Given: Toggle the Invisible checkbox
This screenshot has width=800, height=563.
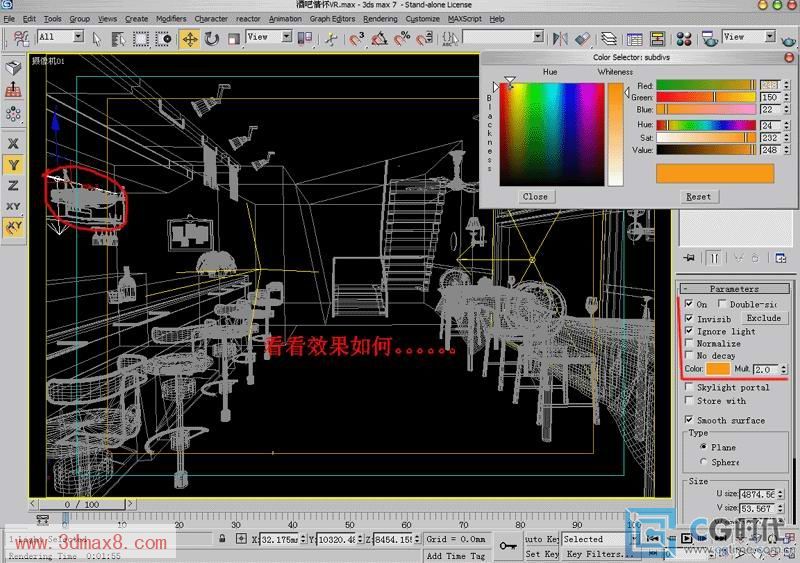Looking at the screenshot, I should [x=689, y=319].
